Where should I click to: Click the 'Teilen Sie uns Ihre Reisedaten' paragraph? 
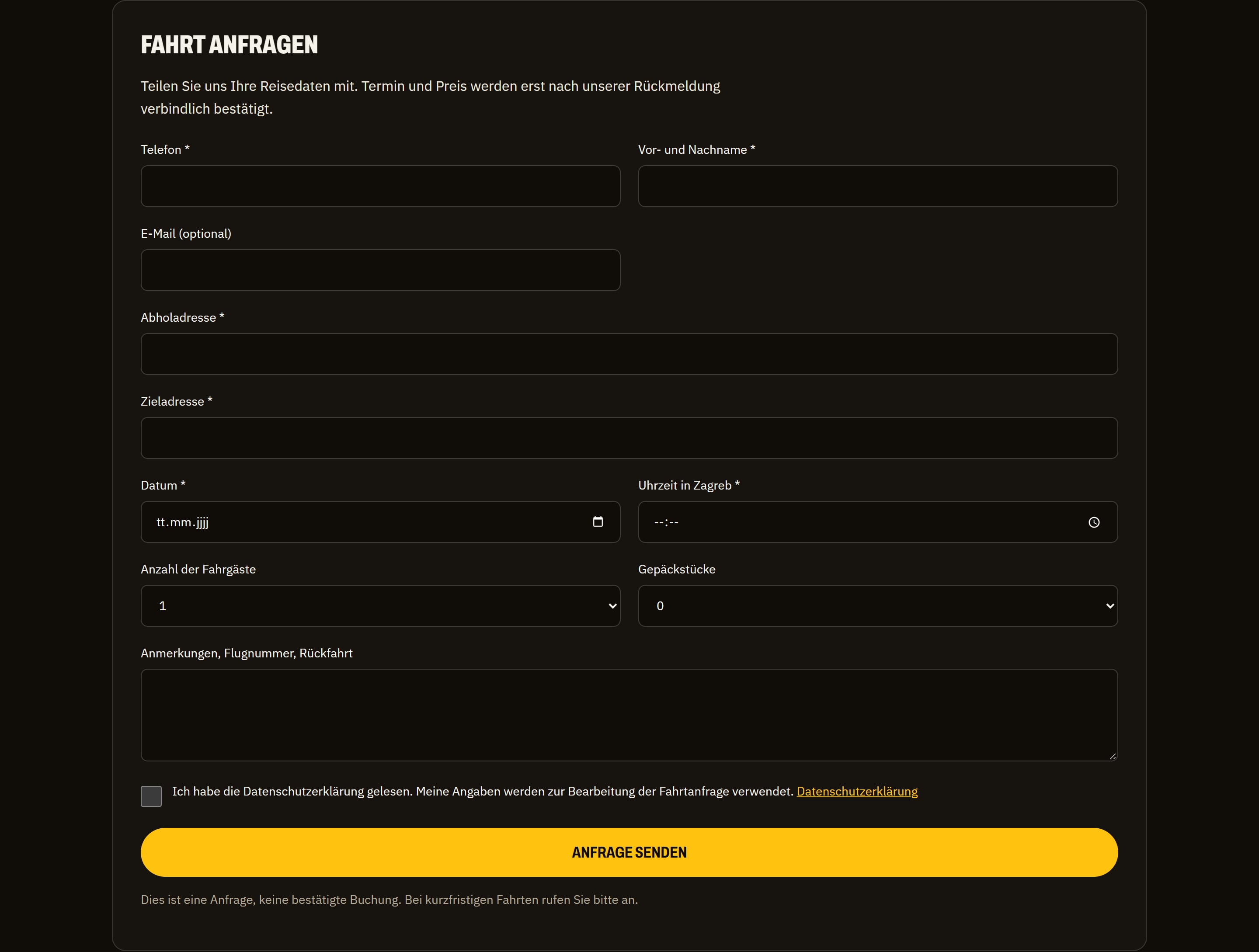coord(430,97)
